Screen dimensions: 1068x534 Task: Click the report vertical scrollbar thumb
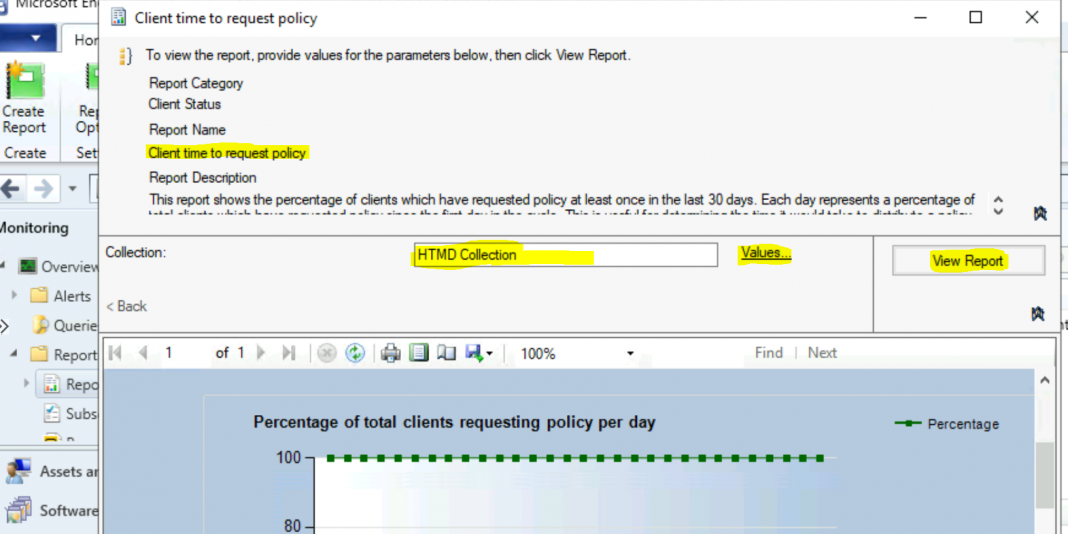pyautogui.click(x=1044, y=475)
